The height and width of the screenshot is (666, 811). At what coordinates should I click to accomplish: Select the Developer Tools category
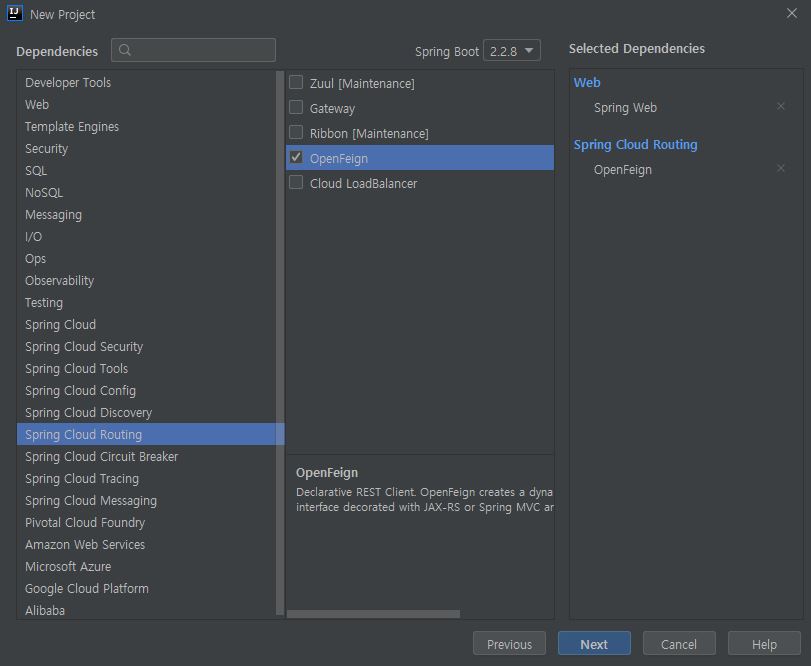click(x=146, y=83)
